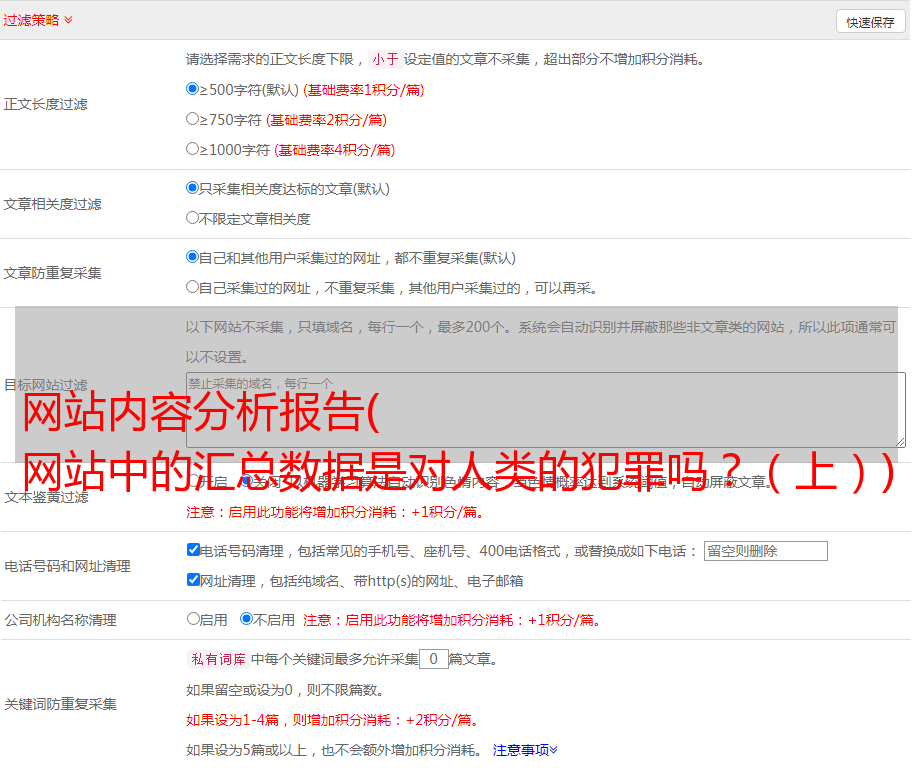Select the ≥500字符(默认) radio option

(192, 88)
